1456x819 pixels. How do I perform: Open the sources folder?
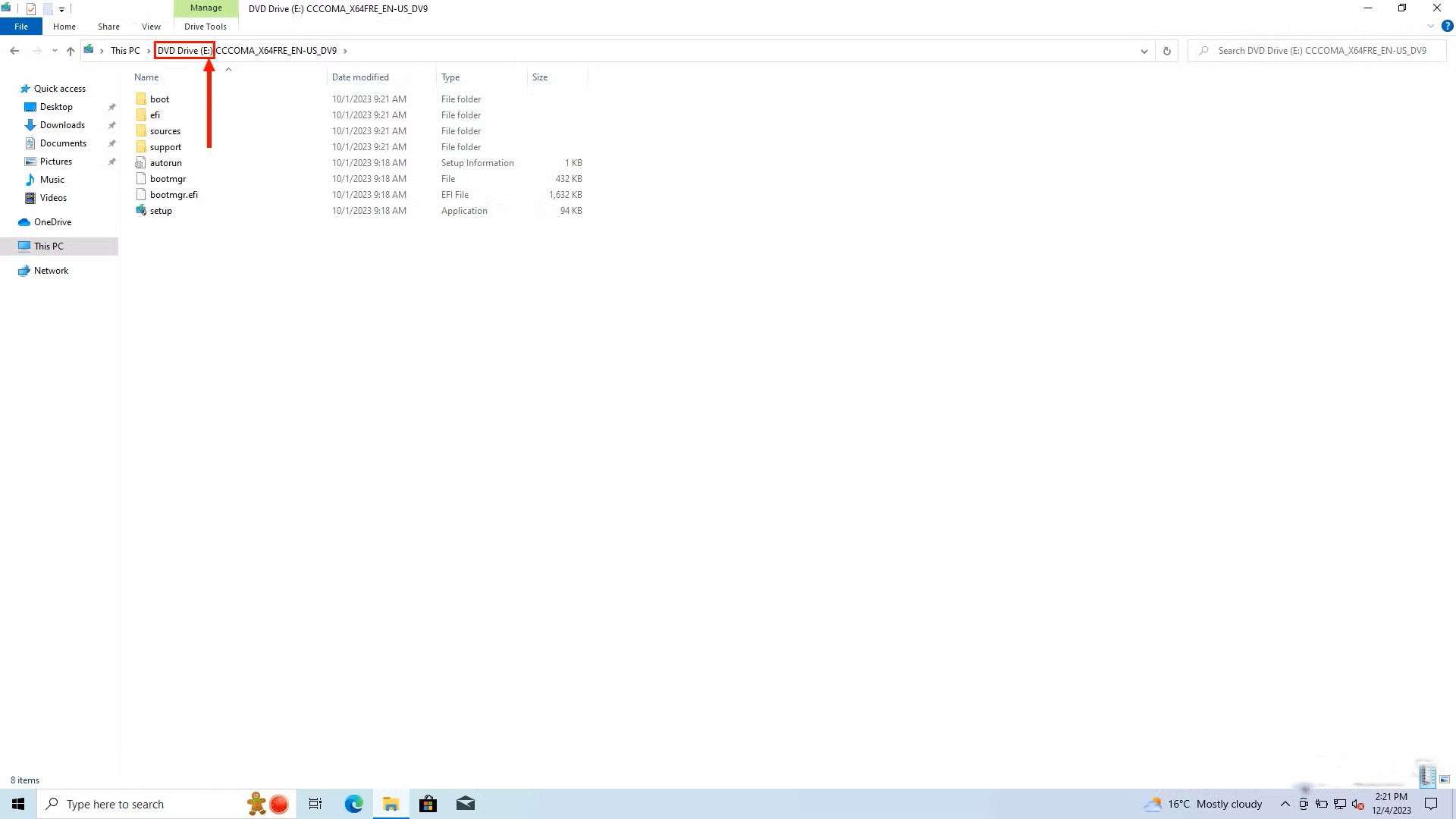pos(164,130)
